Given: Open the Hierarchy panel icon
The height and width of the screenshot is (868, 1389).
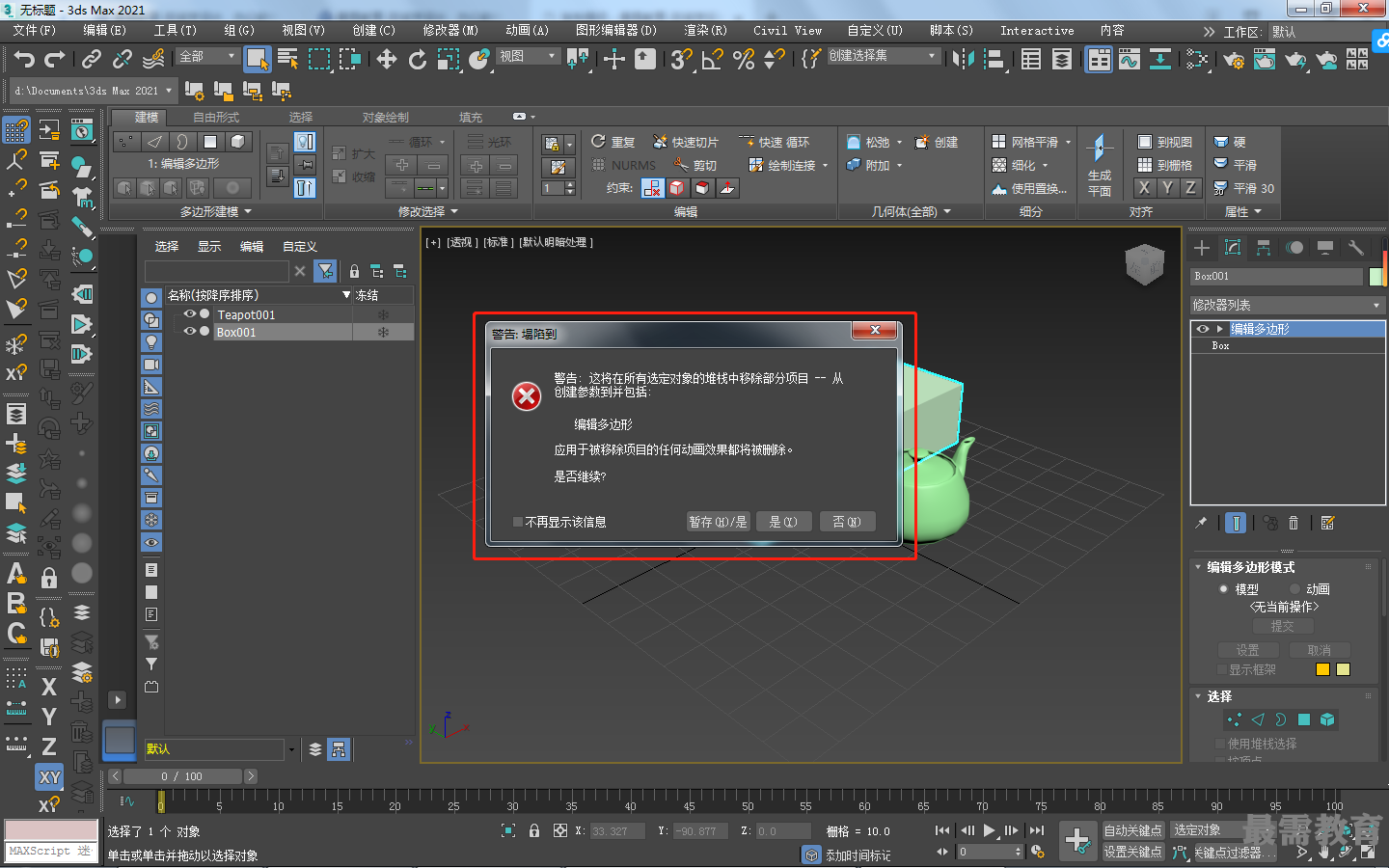Looking at the screenshot, I should pyautogui.click(x=1264, y=248).
